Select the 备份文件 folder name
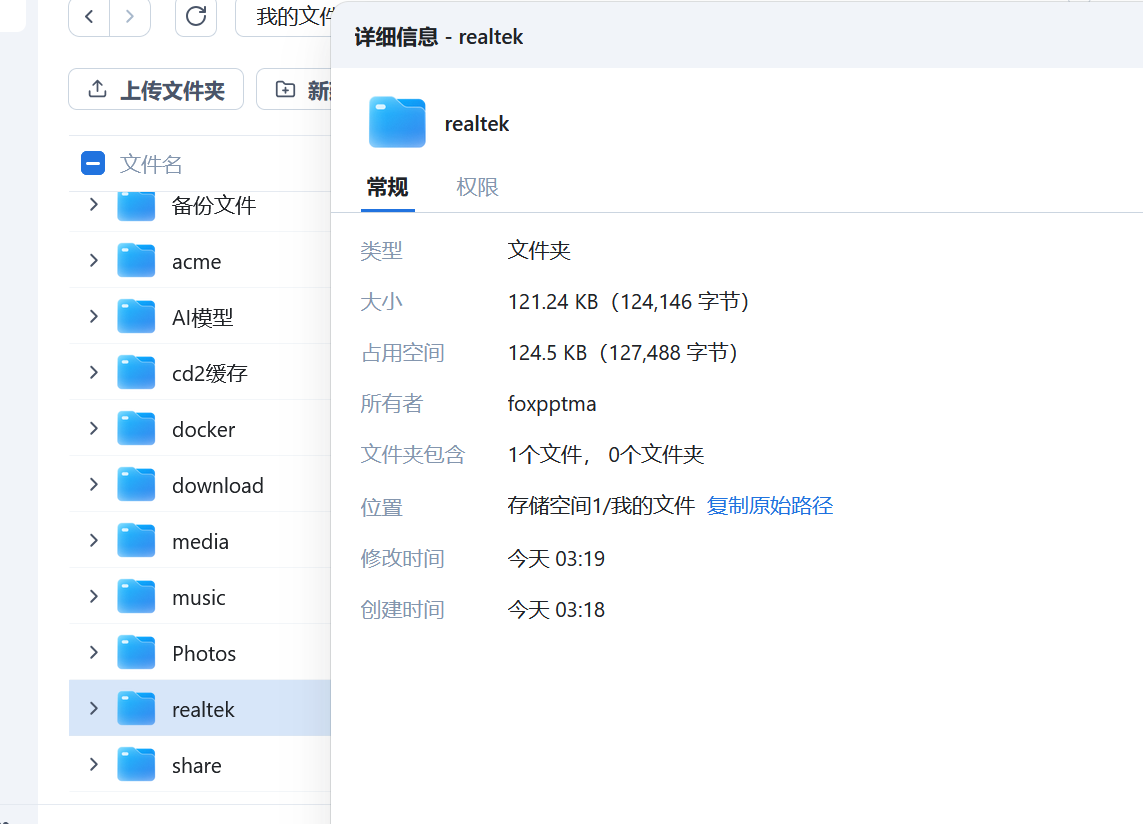Viewport: 1143px width, 824px height. (214, 206)
